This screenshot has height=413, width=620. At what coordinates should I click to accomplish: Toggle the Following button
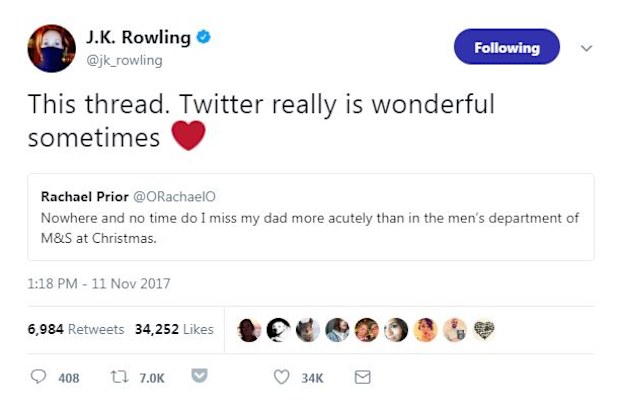[x=507, y=47]
